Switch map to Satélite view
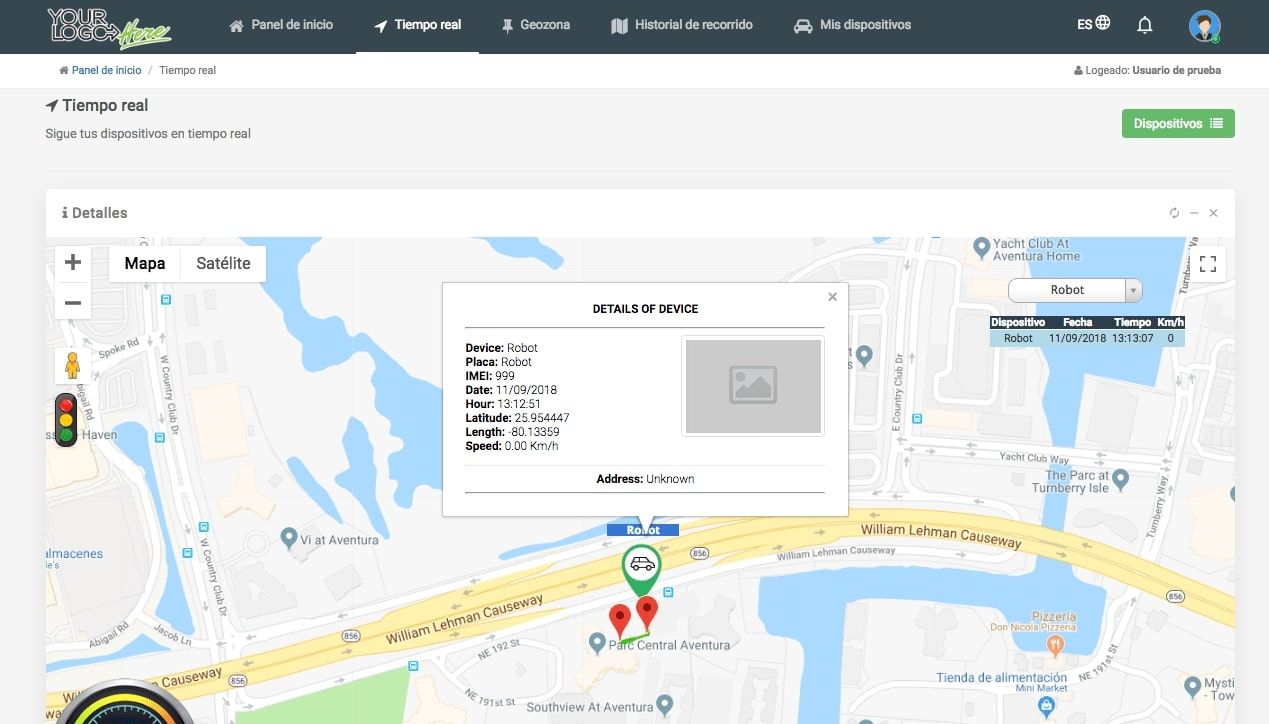Screen dimensions: 1269x724 tap(223, 264)
